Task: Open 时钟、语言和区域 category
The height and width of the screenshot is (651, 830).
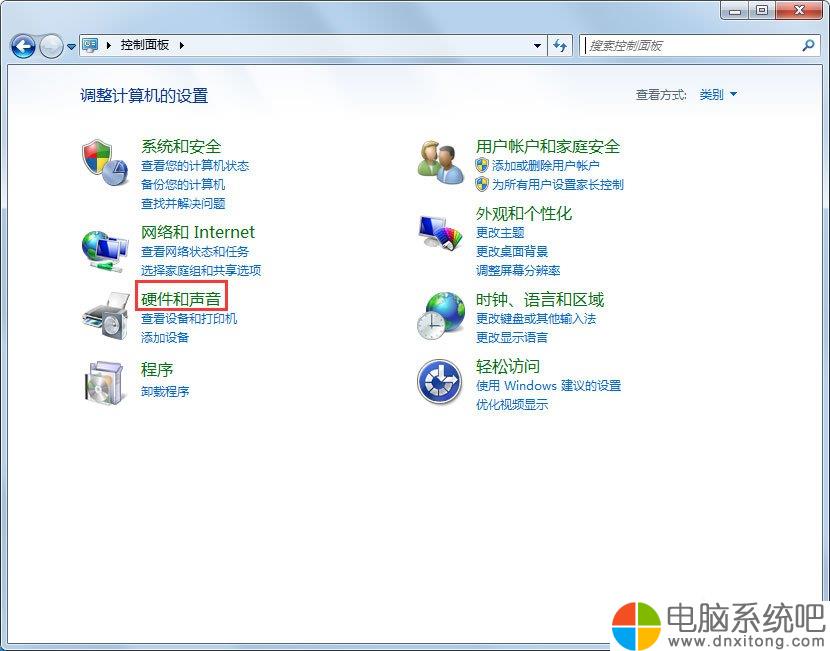Action: pos(539,300)
